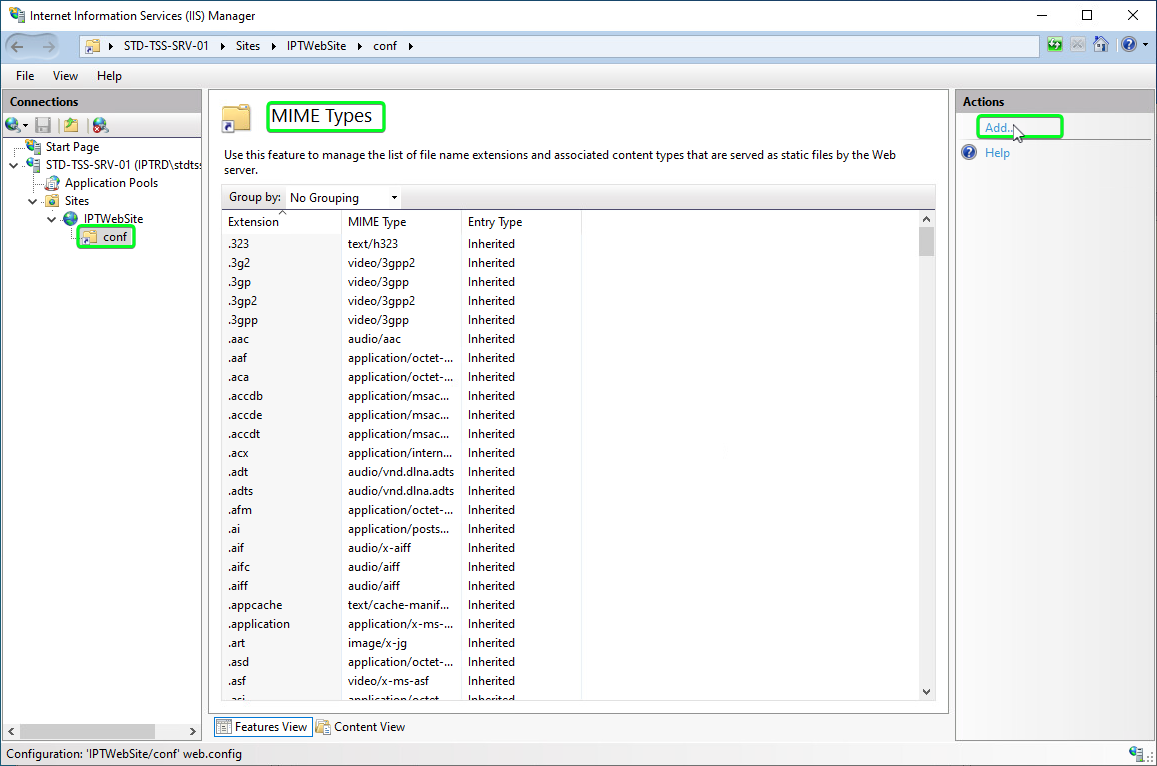Screen dimensions: 1157x766
Task: Sort by the Entry Type column header
Action: [521, 222]
